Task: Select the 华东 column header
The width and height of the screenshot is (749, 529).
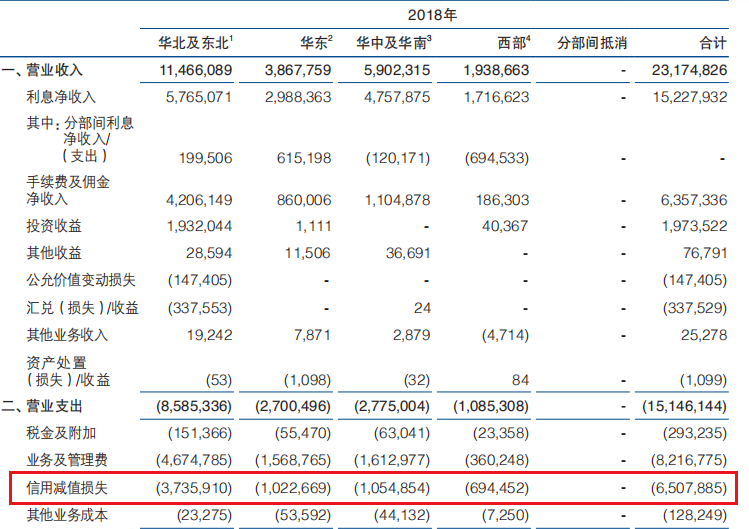Action: [x=316, y=43]
